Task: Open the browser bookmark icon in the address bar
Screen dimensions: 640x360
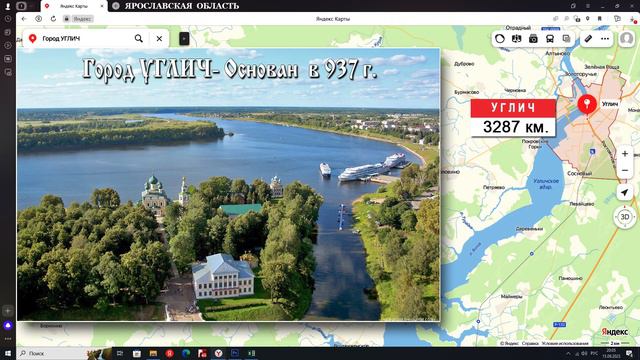Action: (x=600, y=19)
